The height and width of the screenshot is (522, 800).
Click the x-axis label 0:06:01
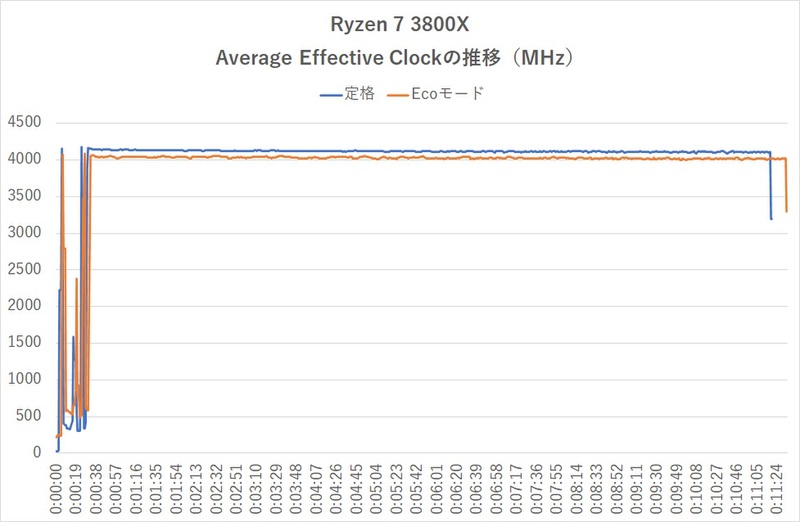point(436,489)
